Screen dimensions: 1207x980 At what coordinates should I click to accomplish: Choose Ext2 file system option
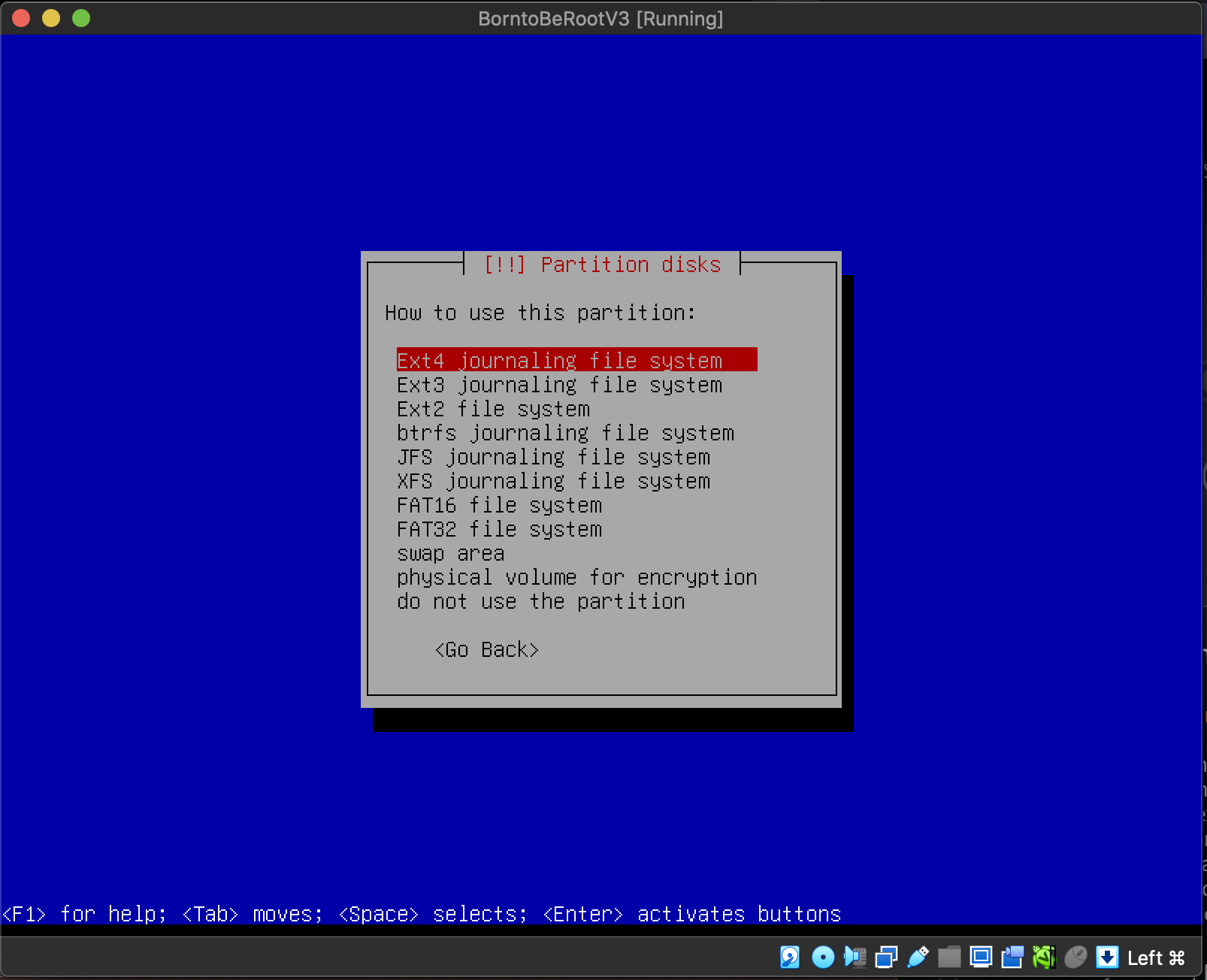(x=493, y=409)
